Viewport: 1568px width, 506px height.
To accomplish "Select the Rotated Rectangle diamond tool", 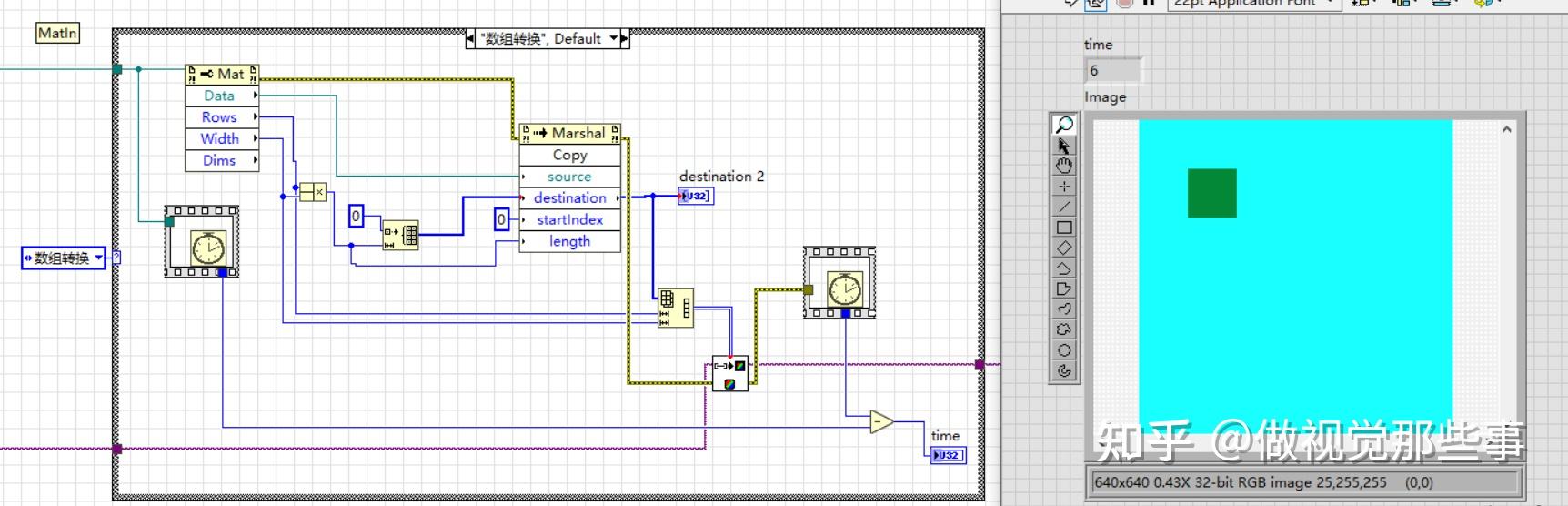I will tap(1064, 248).
